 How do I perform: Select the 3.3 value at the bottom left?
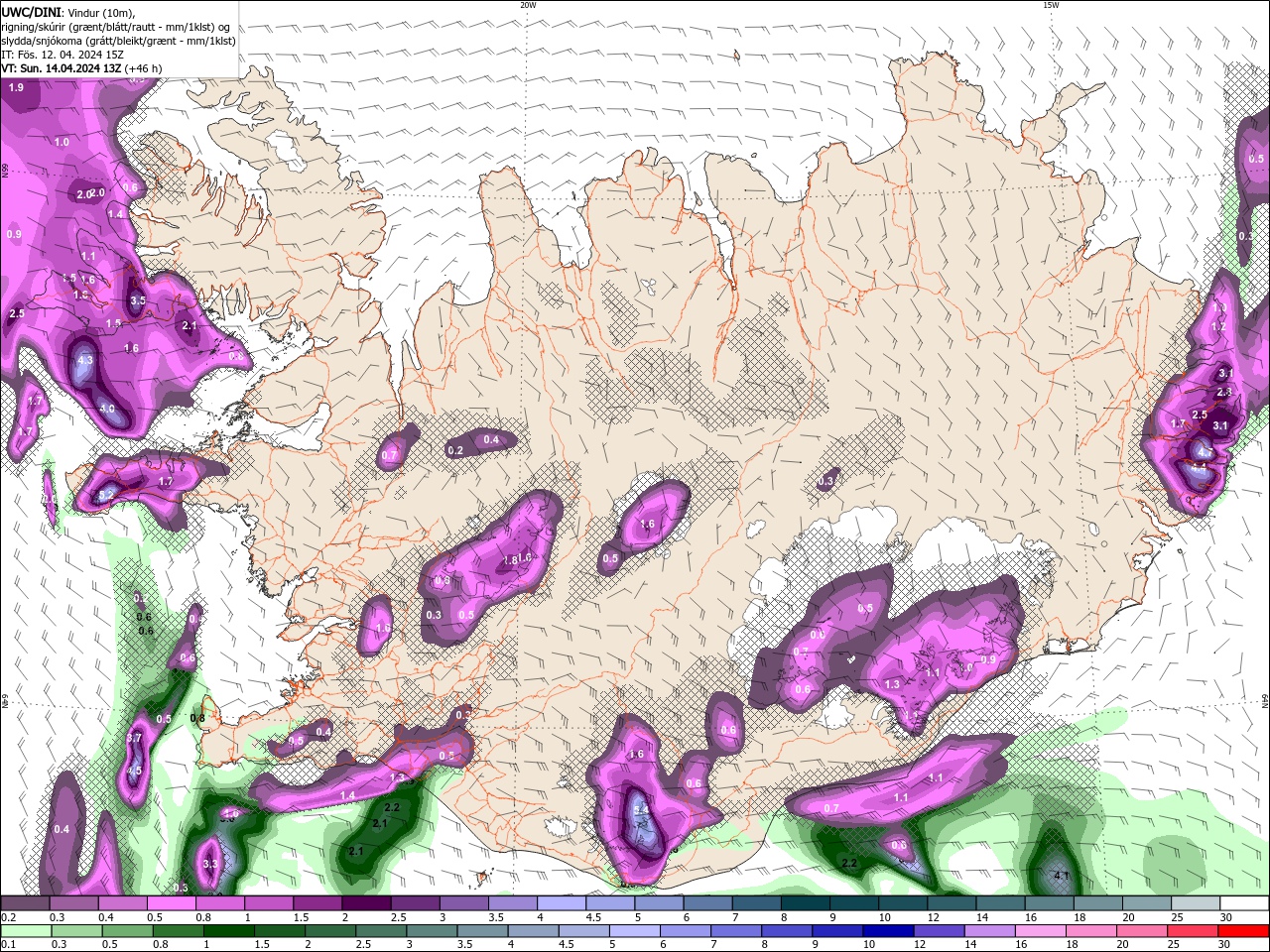209,864
